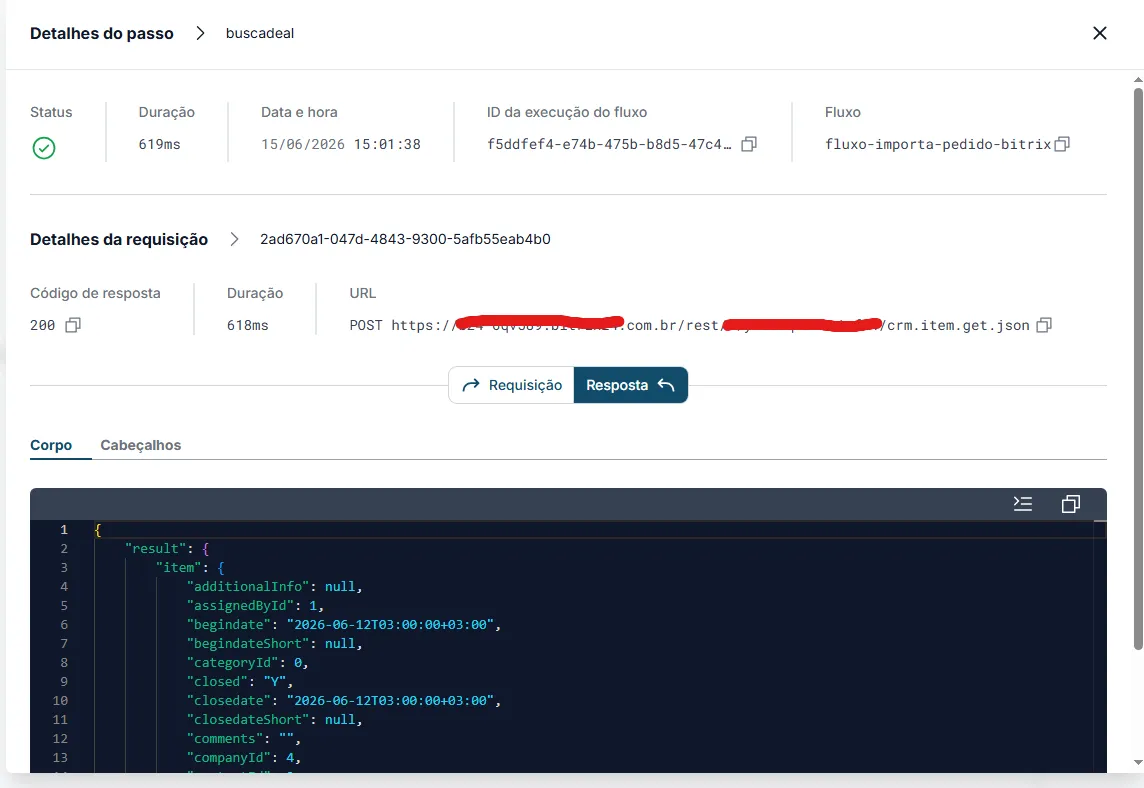Click the chevron after Detalhes da requisição
1144x788 pixels.
[234, 239]
